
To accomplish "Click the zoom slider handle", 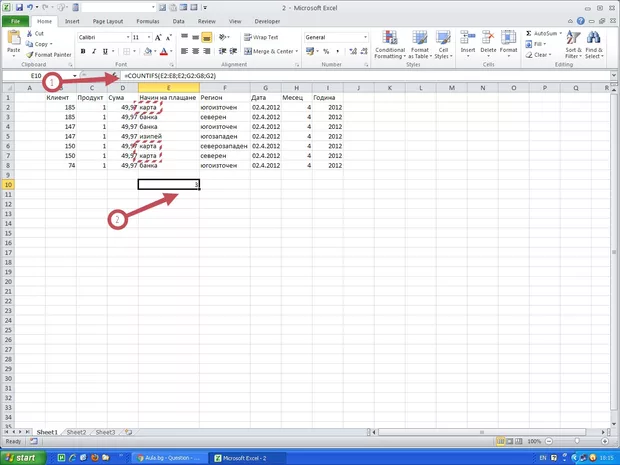I will (x=577, y=441).
